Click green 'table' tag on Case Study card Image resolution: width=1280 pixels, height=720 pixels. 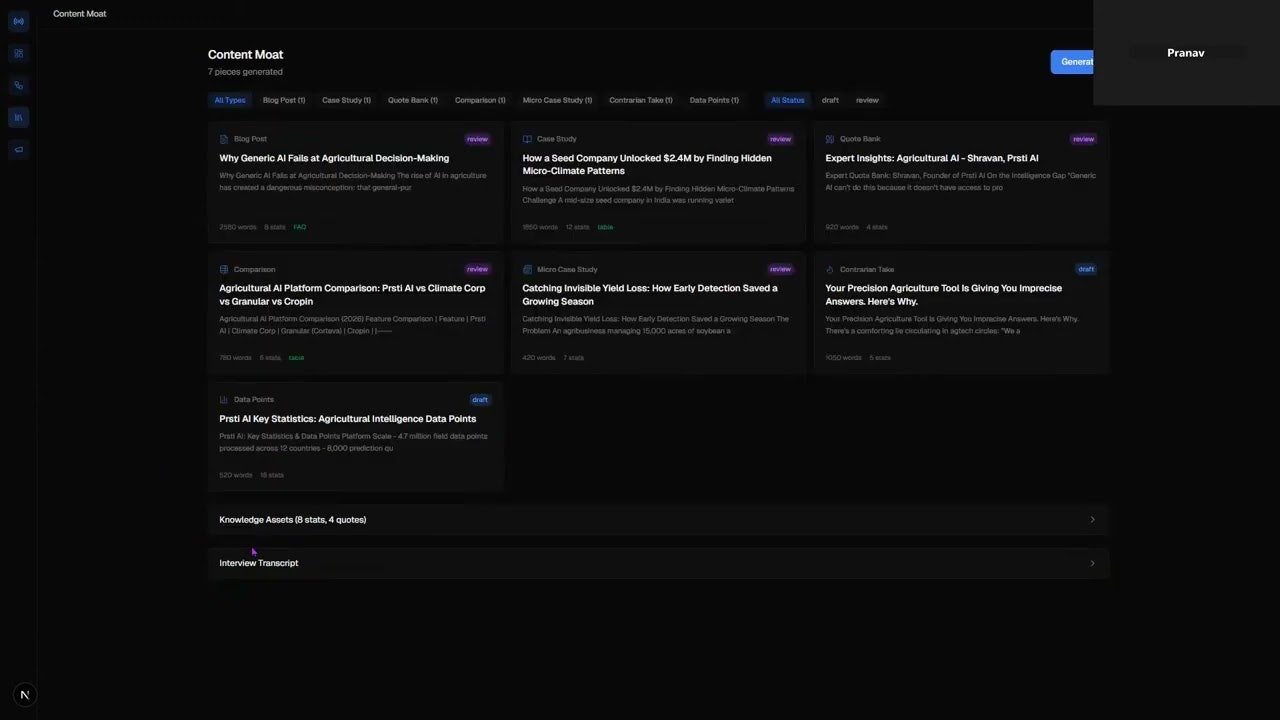605,227
